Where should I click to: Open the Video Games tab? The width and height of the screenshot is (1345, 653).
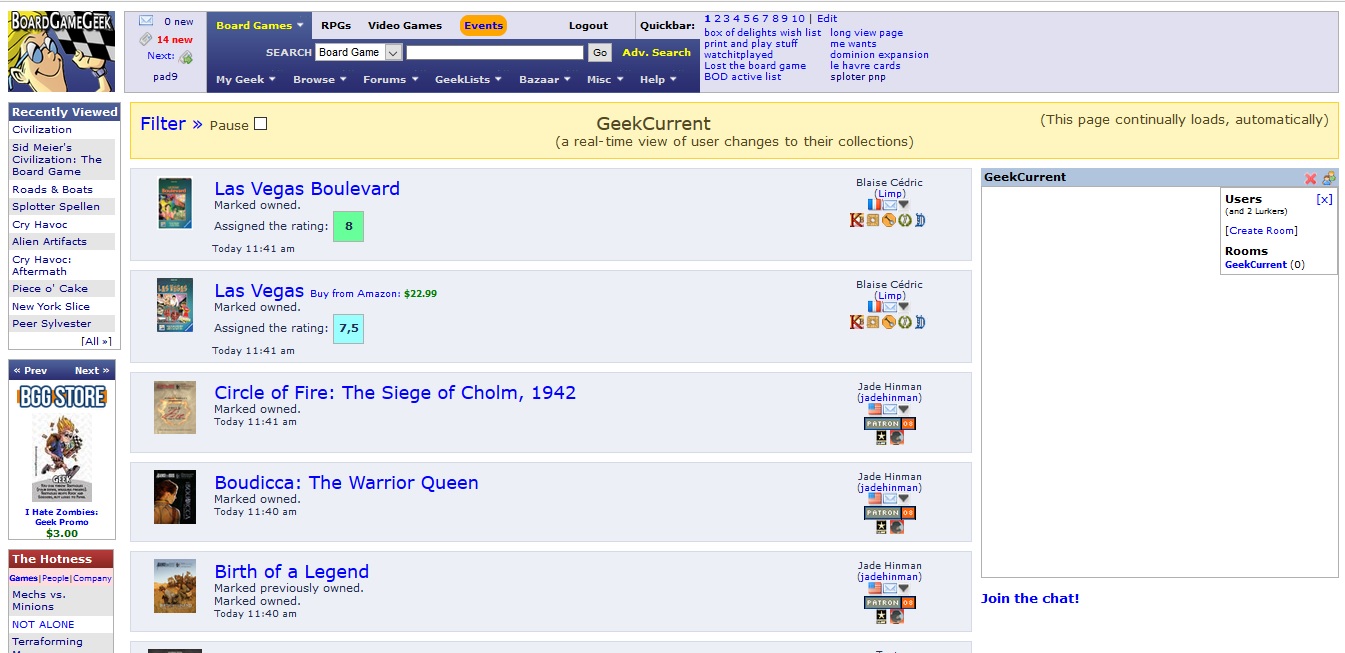pos(404,25)
